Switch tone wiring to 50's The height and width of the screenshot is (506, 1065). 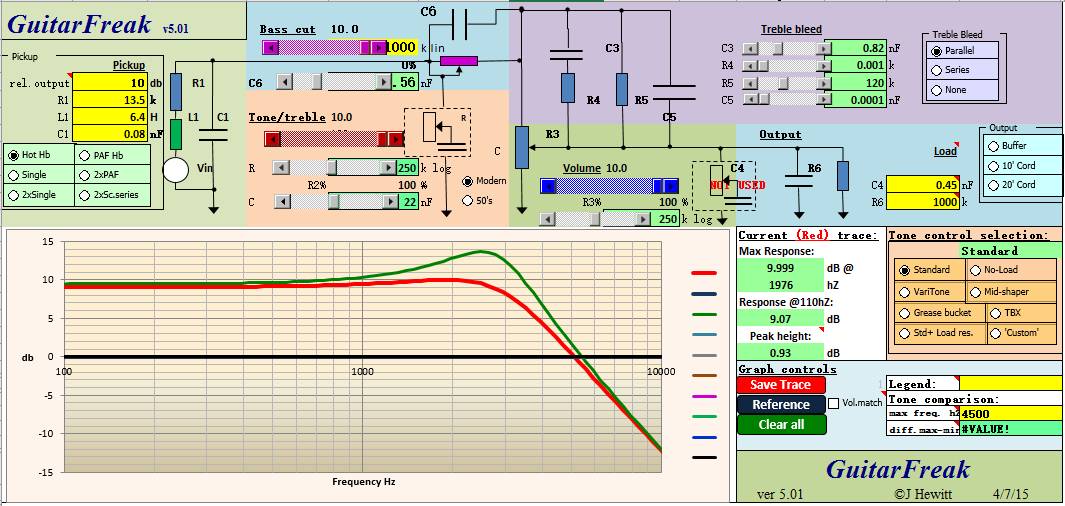click(468, 200)
